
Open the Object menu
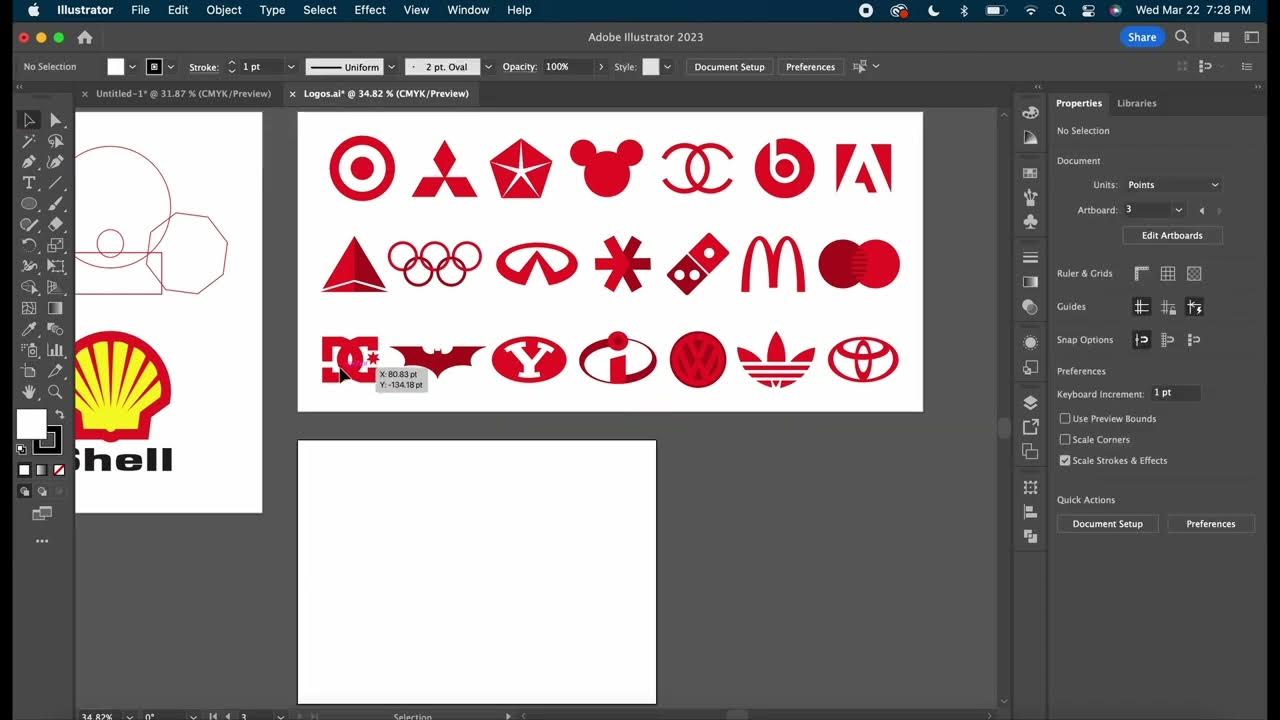[x=224, y=10]
